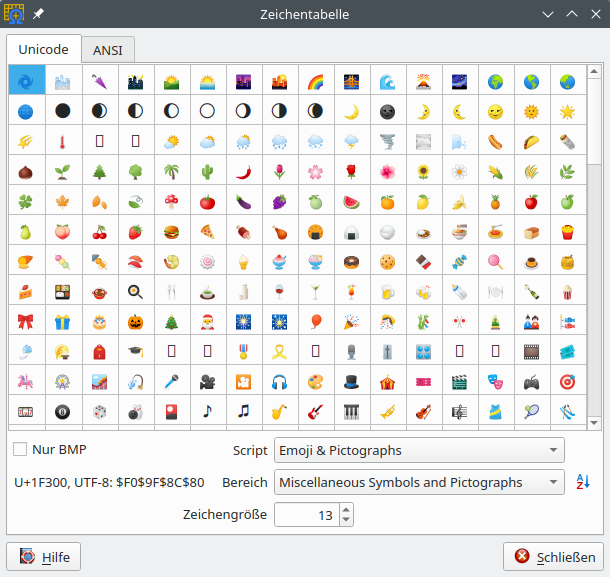This screenshot has height=577, width=610.
Task: Increase Zeichengröße with the up arrow
Action: (346, 509)
